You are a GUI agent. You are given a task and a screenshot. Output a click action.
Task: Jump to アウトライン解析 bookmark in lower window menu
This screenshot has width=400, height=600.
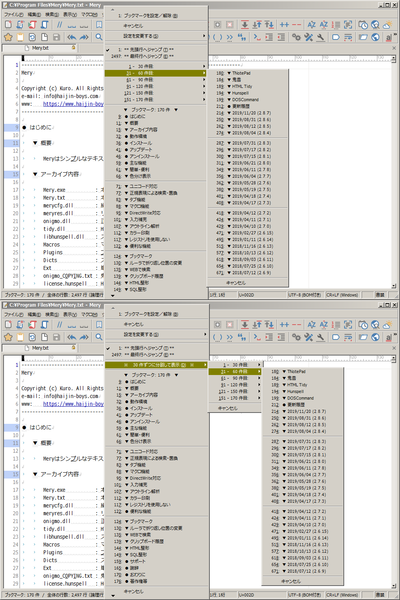pyautogui.click(x=157, y=491)
